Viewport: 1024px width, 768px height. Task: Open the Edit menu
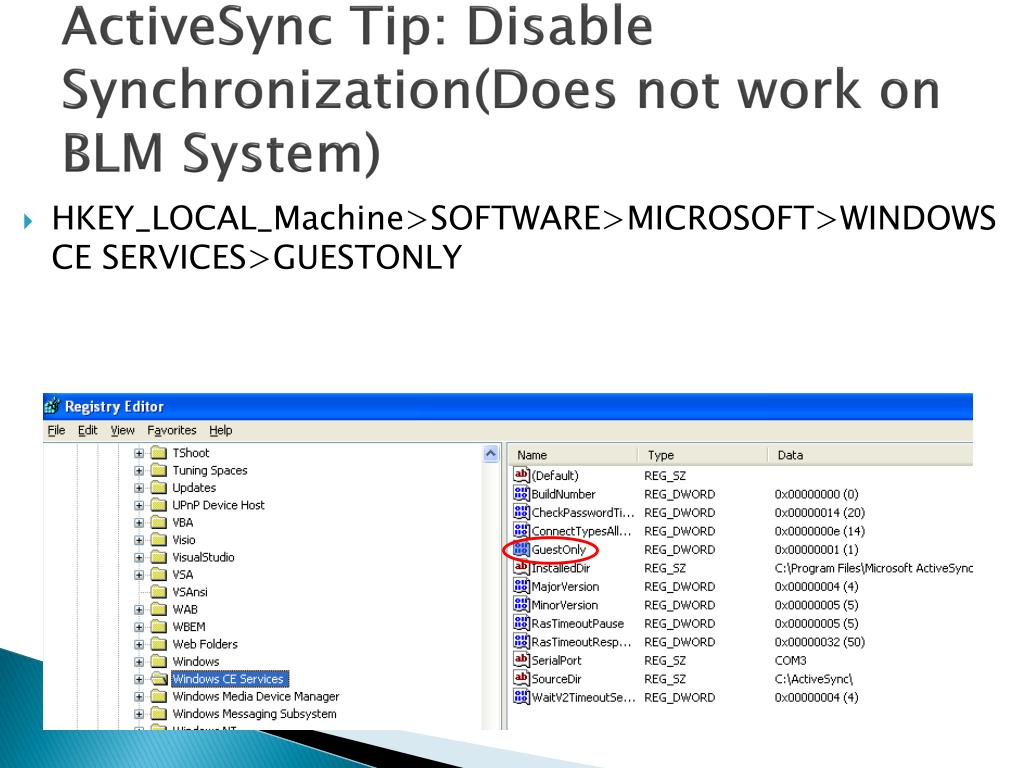tap(88, 430)
